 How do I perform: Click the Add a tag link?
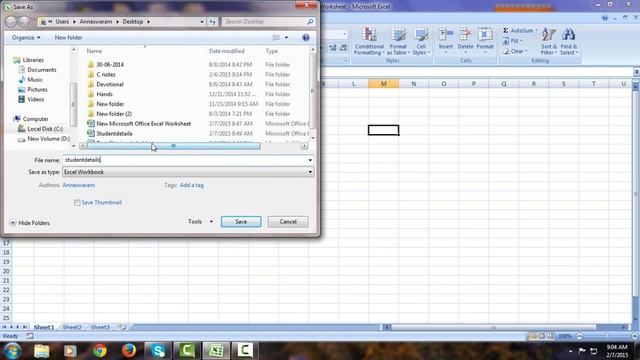pos(191,185)
